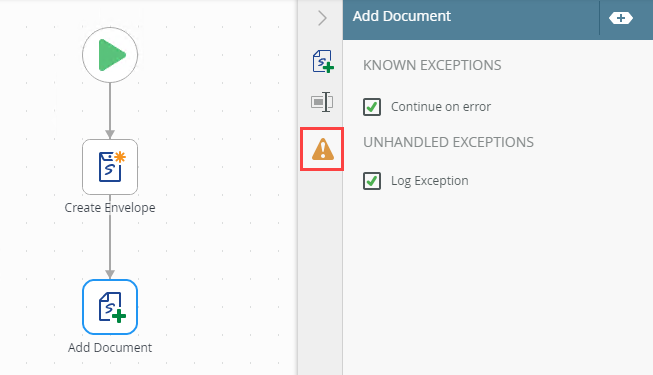Click the Add Document panel header title
This screenshot has width=653, height=375.
click(x=401, y=16)
